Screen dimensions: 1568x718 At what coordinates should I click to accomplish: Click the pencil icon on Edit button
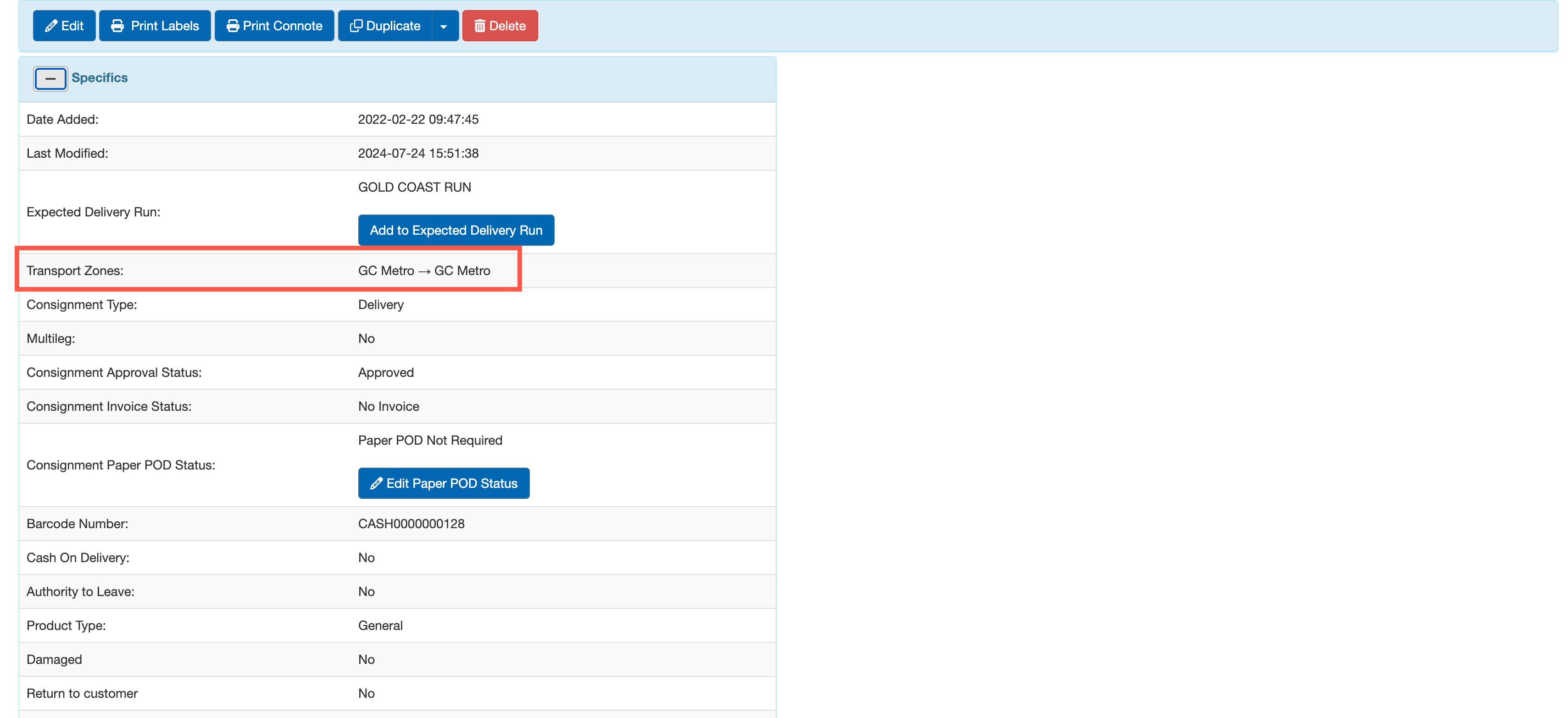51,26
